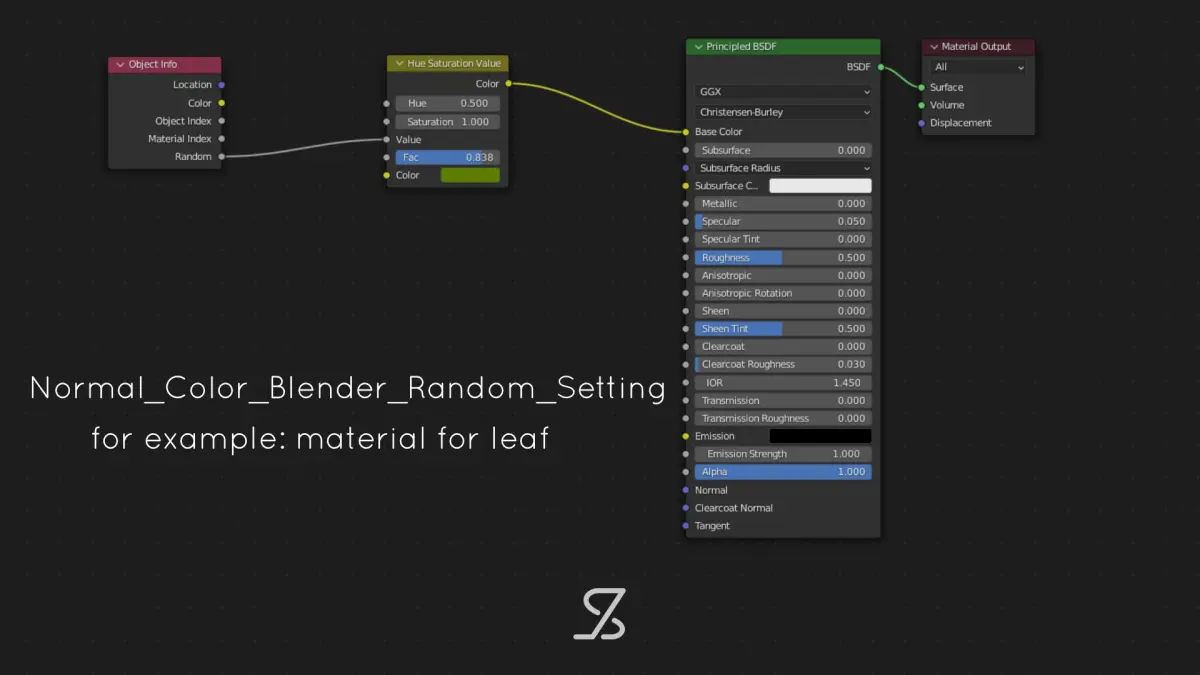Click the Volume input socket
1200x675 pixels.
click(x=921, y=105)
